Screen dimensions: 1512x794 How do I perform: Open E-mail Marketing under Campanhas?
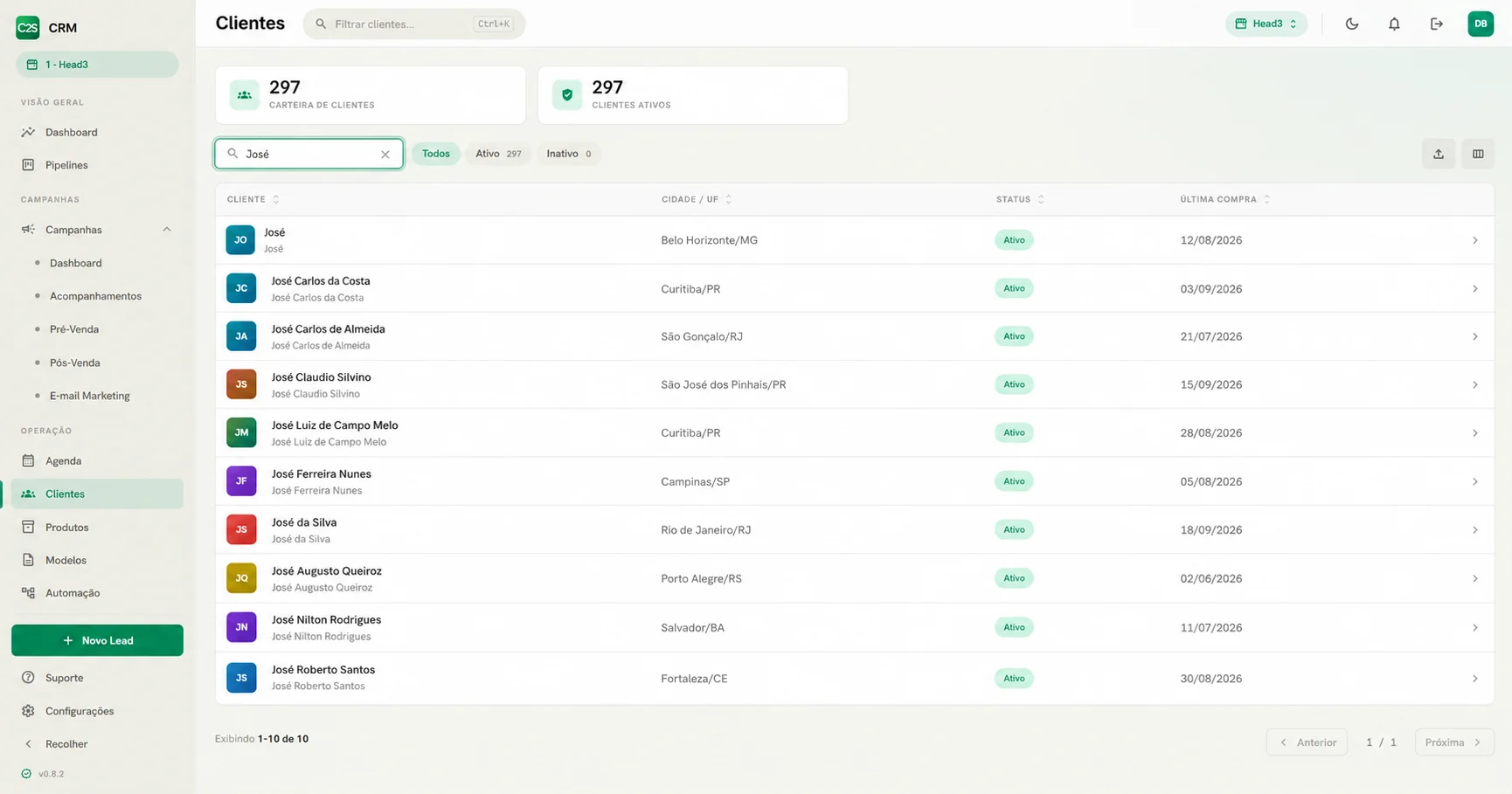point(90,396)
